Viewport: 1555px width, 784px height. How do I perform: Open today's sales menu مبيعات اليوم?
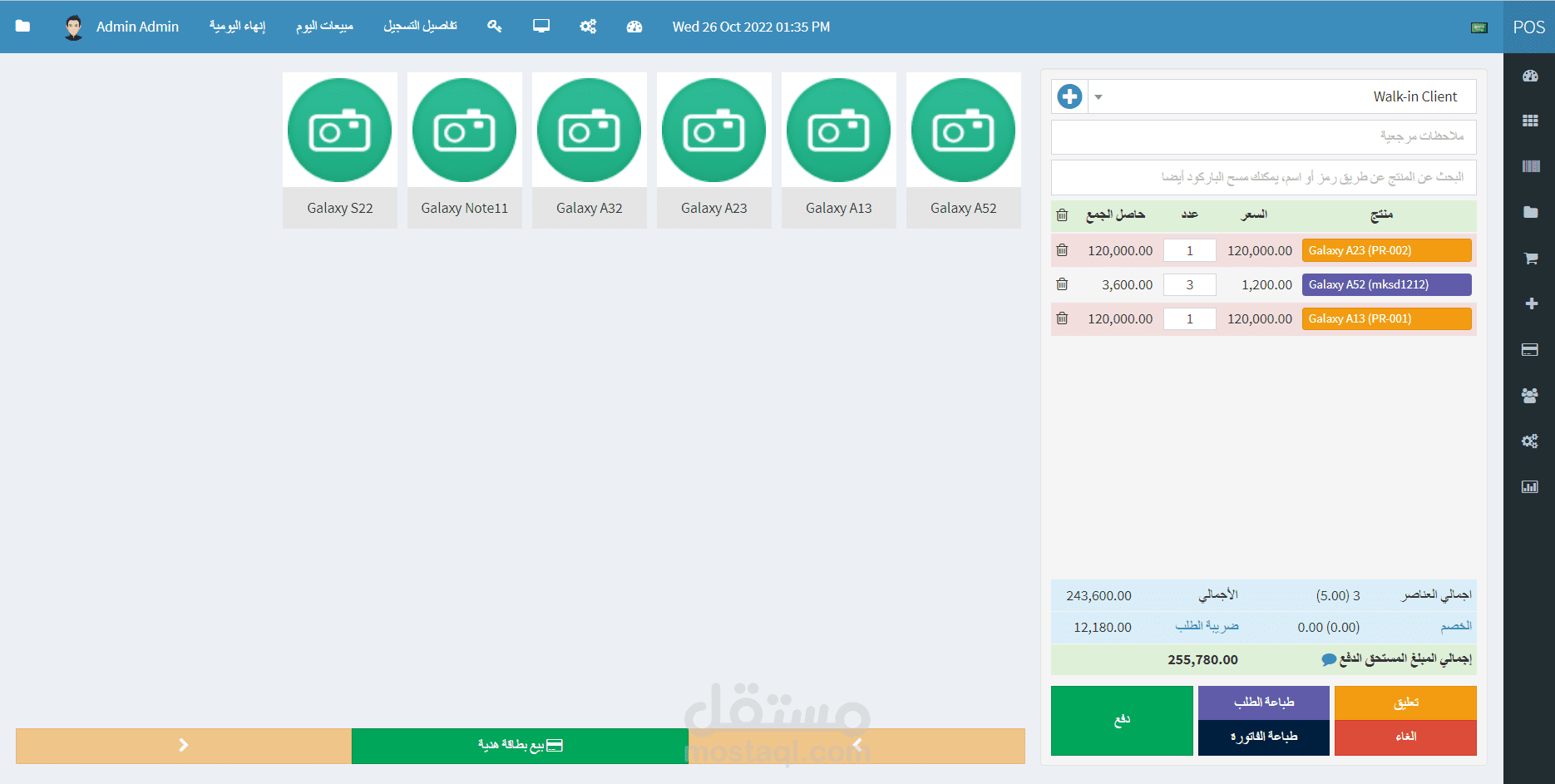click(x=324, y=27)
